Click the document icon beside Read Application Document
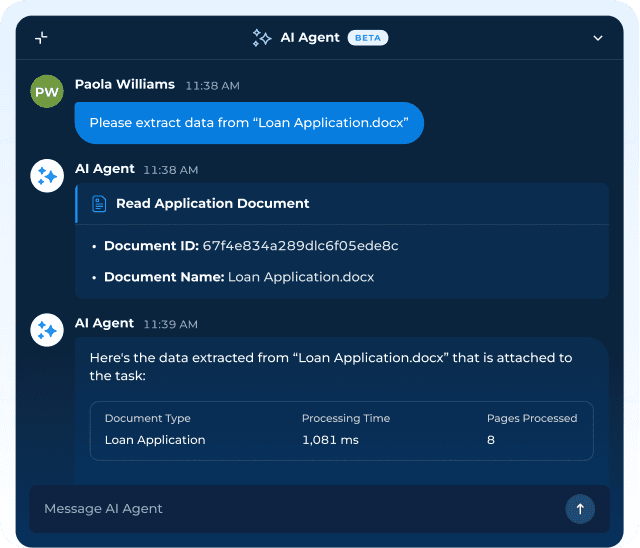Image resolution: width=640 pixels, height=548 pixels. click(x=99, y=204)
